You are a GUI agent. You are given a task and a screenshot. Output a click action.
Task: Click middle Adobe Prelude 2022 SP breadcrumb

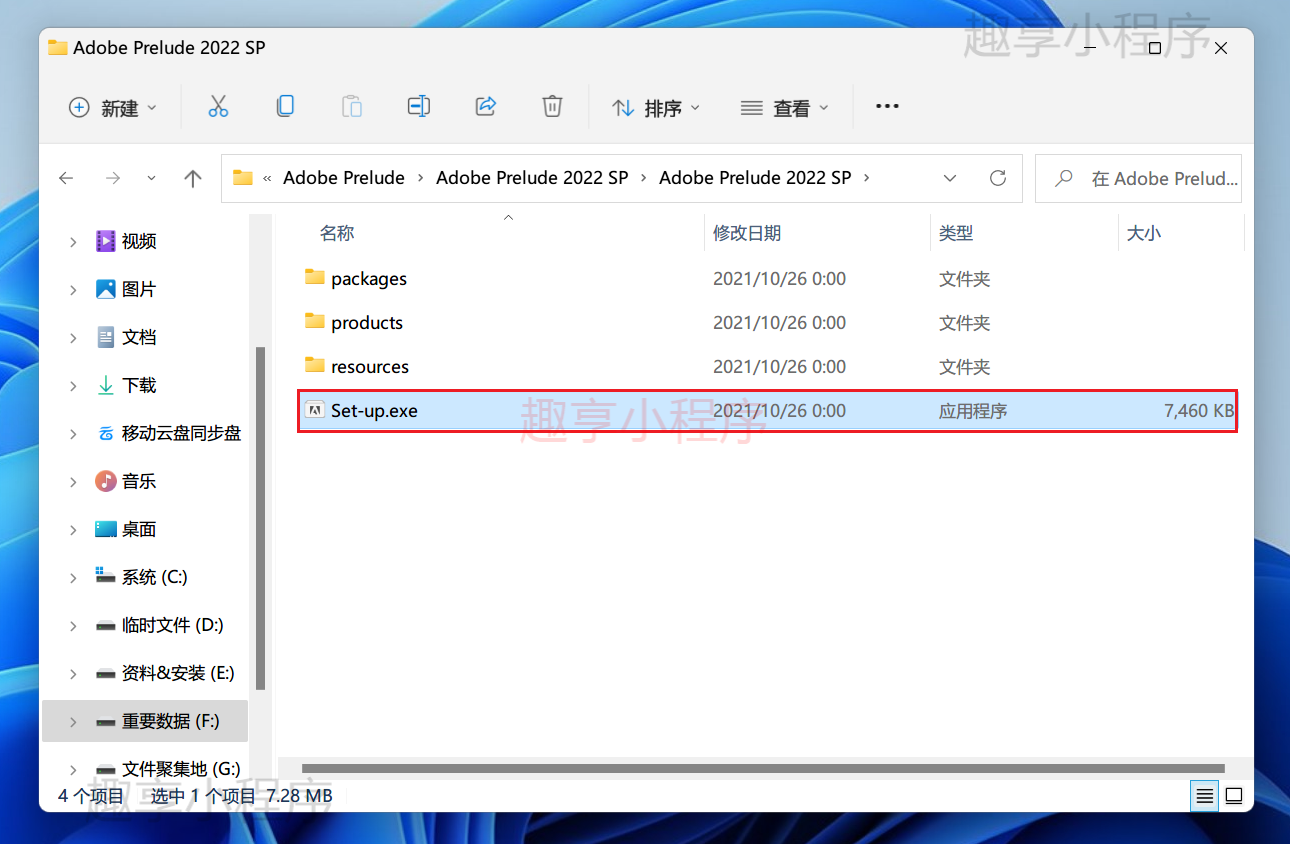532,178
